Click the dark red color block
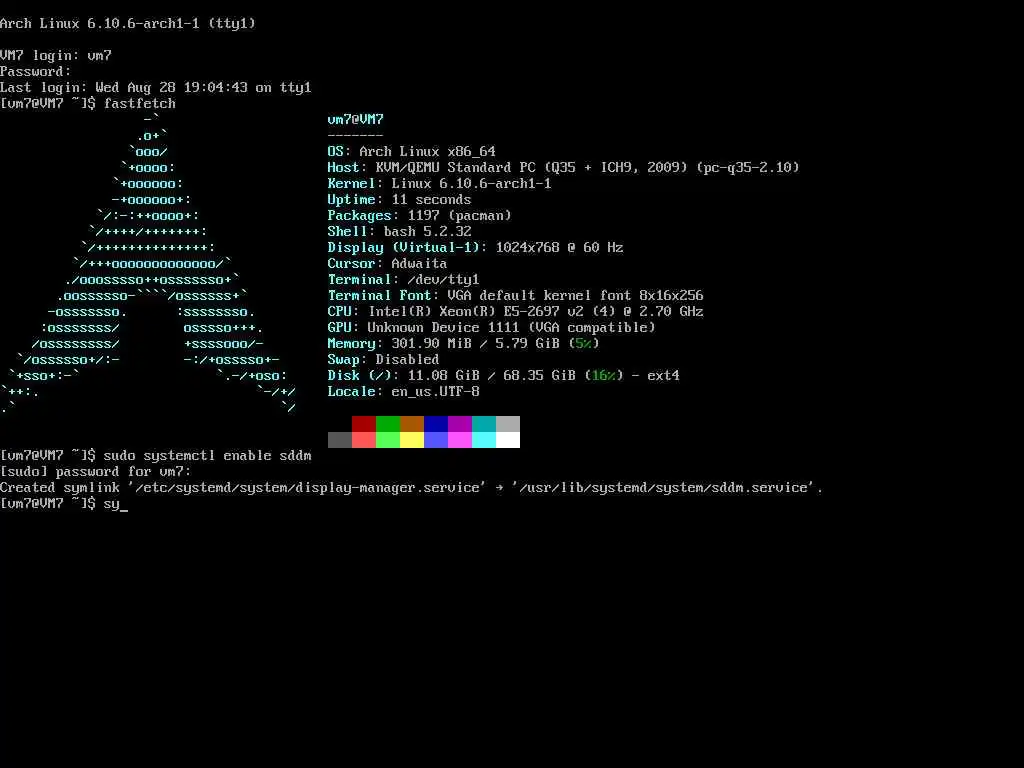 pos(364,424)
